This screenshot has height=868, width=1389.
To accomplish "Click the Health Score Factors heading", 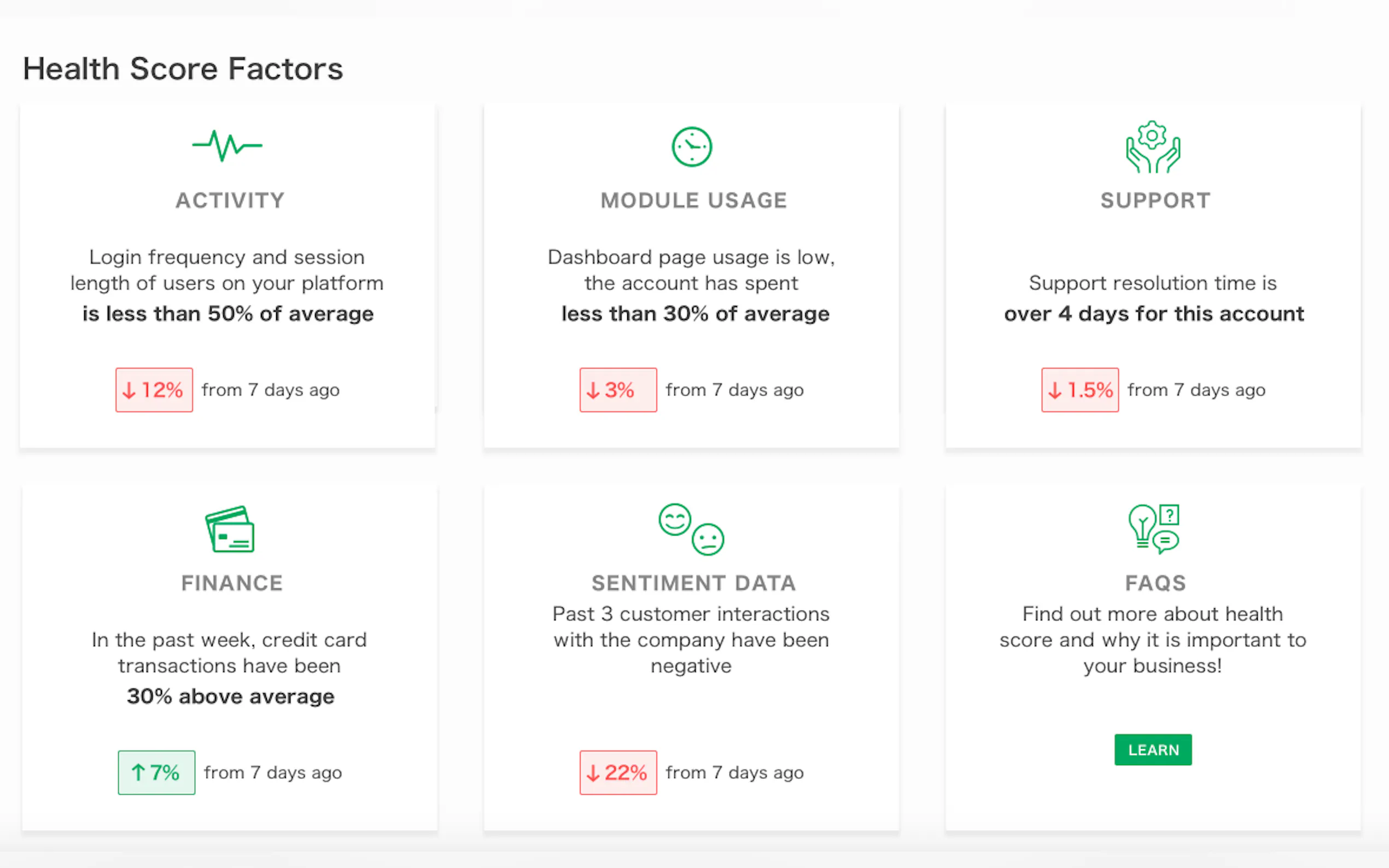I will point(183,69).
